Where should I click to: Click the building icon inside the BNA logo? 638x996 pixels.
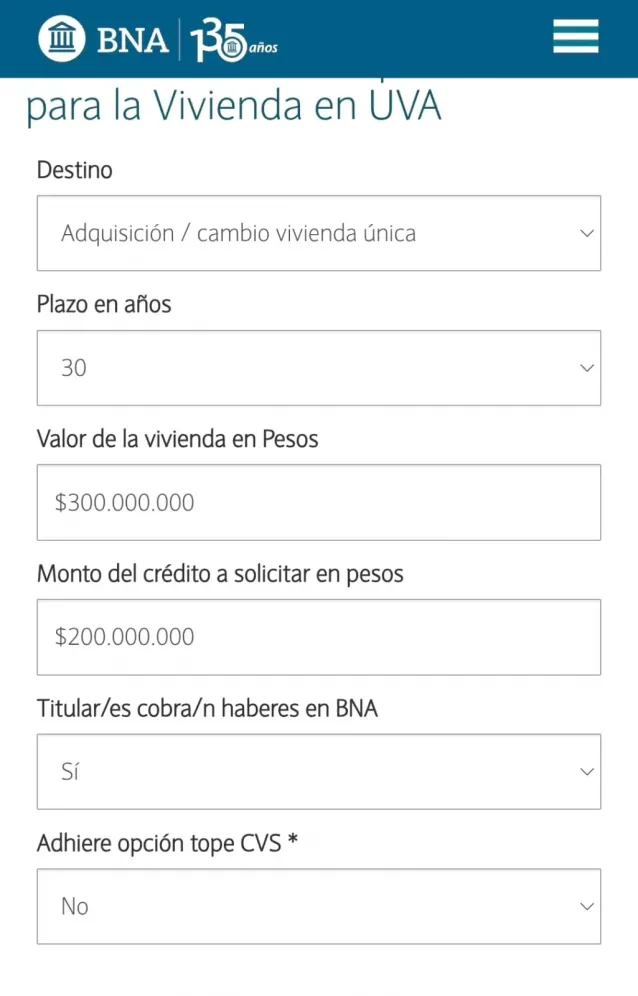(61, 38)
